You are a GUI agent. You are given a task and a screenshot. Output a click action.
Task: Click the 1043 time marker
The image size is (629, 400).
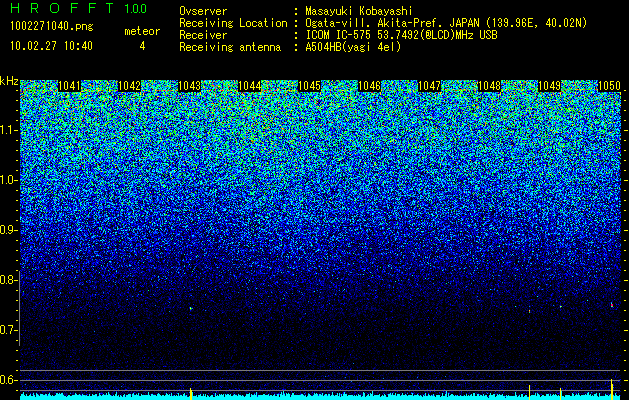pyautogui.click(x=189, y=86)
